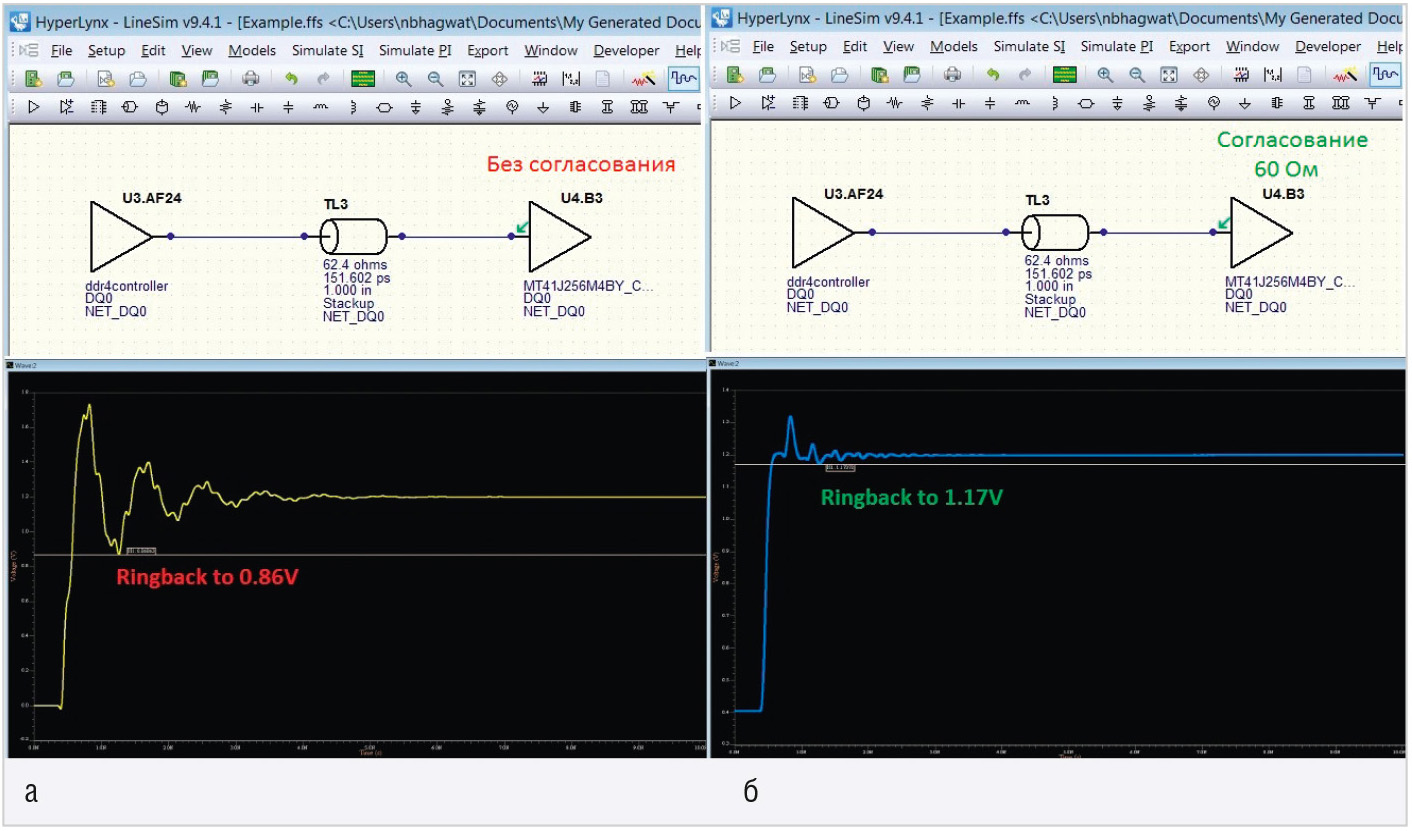
Task: Open the Window menu in the right window
Action: tap(1253, 46)
